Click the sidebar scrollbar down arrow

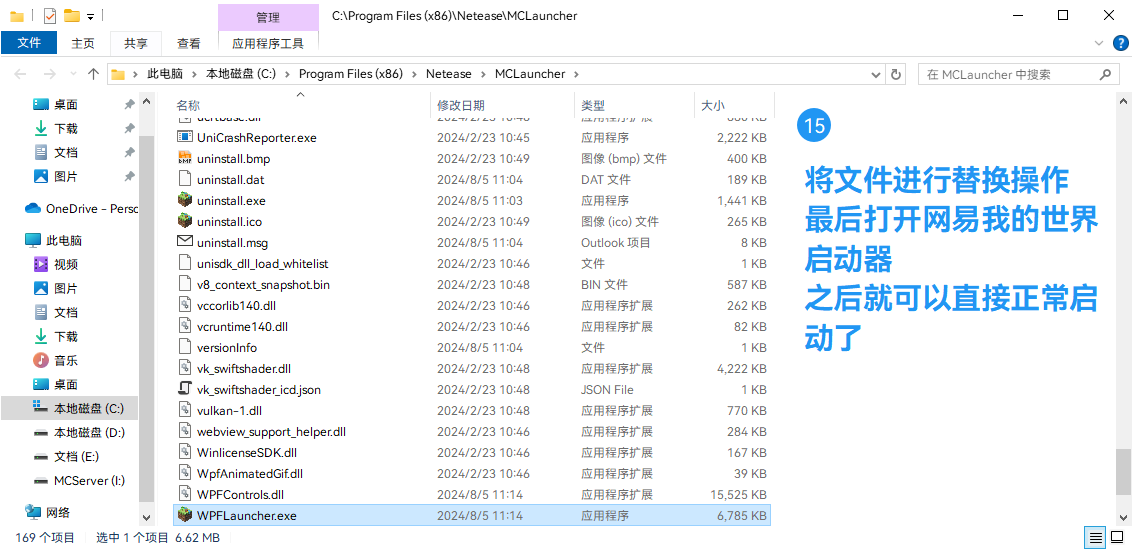click(x=147, y=517)
